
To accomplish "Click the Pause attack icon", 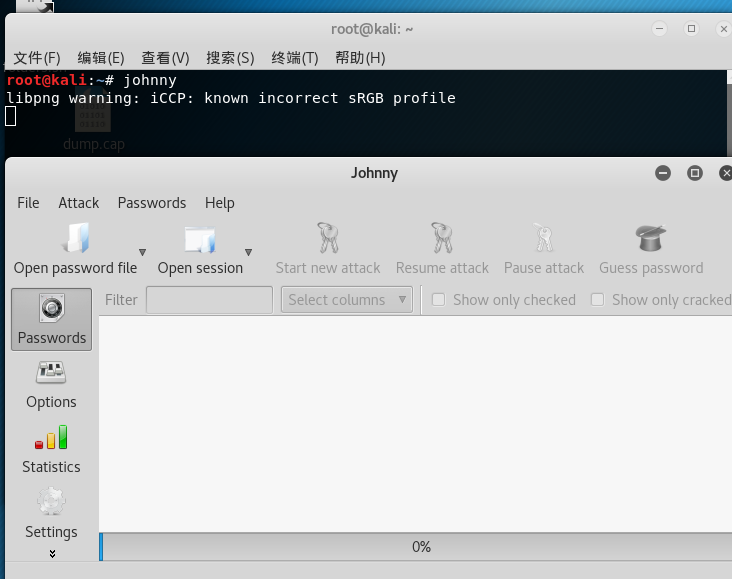I will (543, 238).
